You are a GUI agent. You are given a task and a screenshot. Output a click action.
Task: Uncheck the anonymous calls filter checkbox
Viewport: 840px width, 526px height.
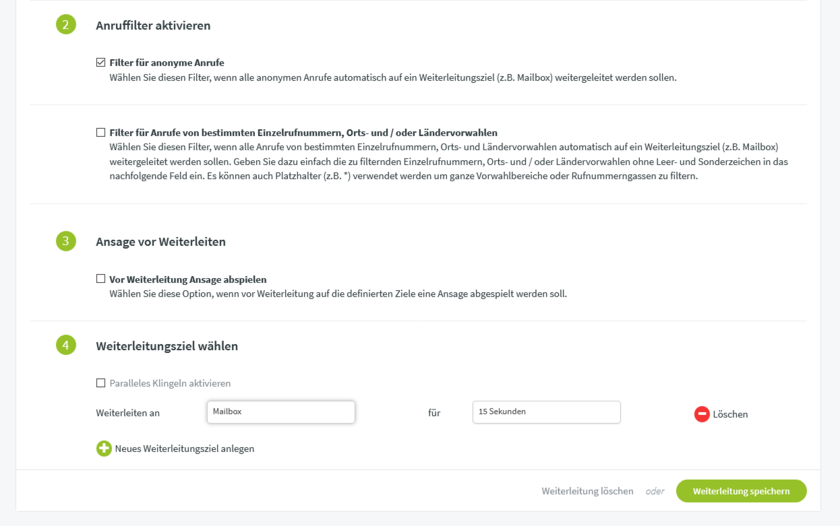pyautogui.click(x=101, y=63)
